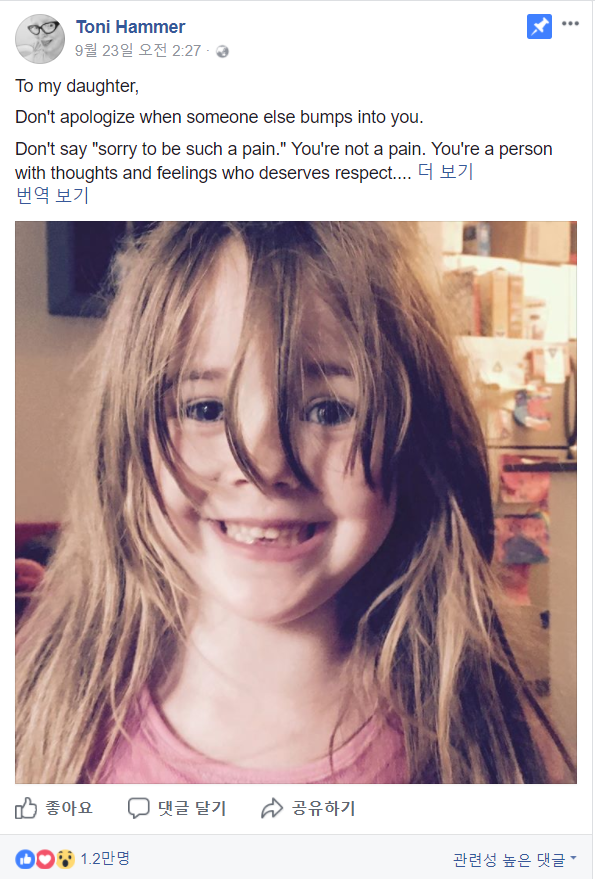
Task: Click 공유하기 share button
Action: (324, 808)
